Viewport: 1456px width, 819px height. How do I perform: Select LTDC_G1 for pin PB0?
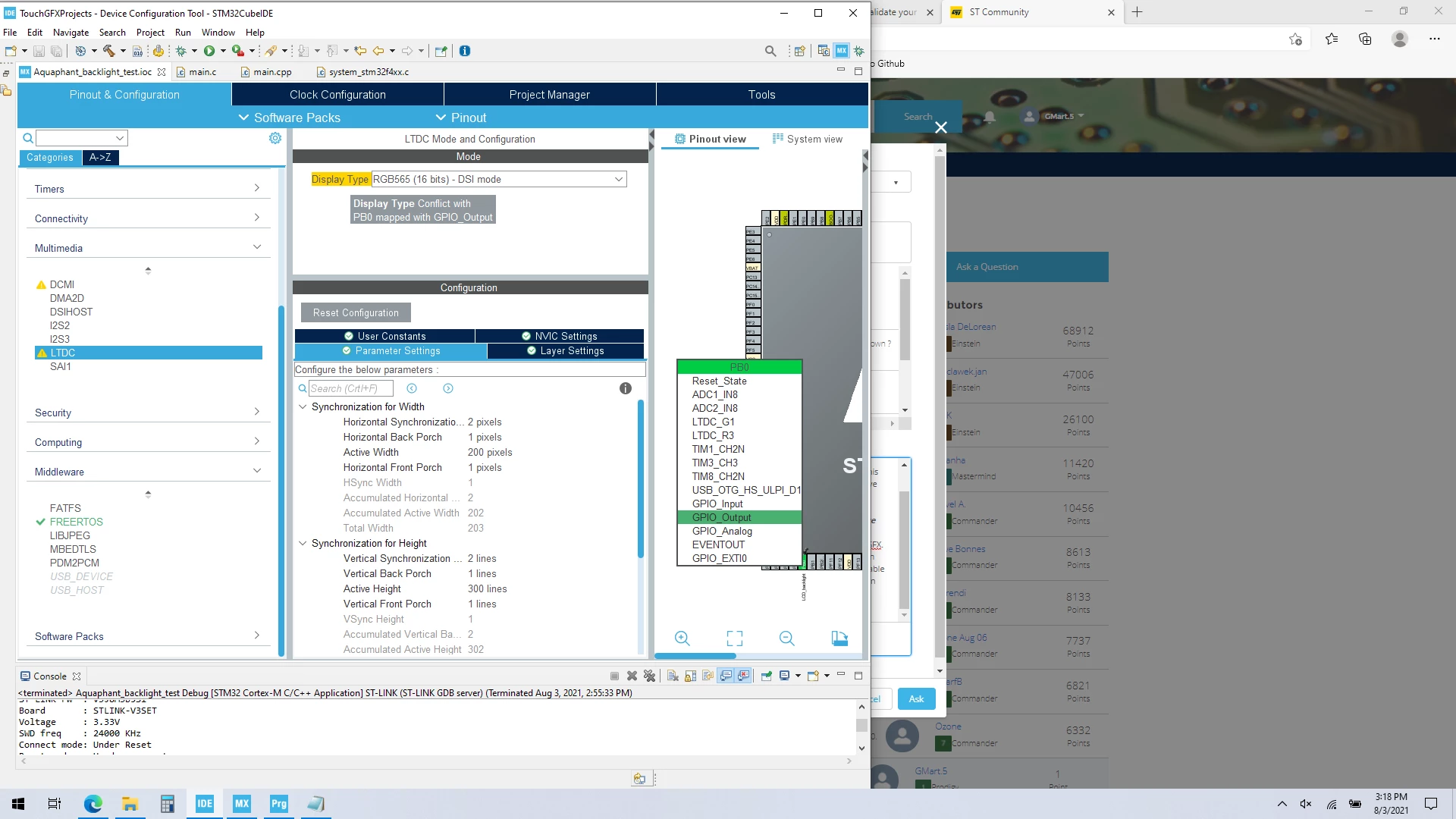tap(713, 422)
